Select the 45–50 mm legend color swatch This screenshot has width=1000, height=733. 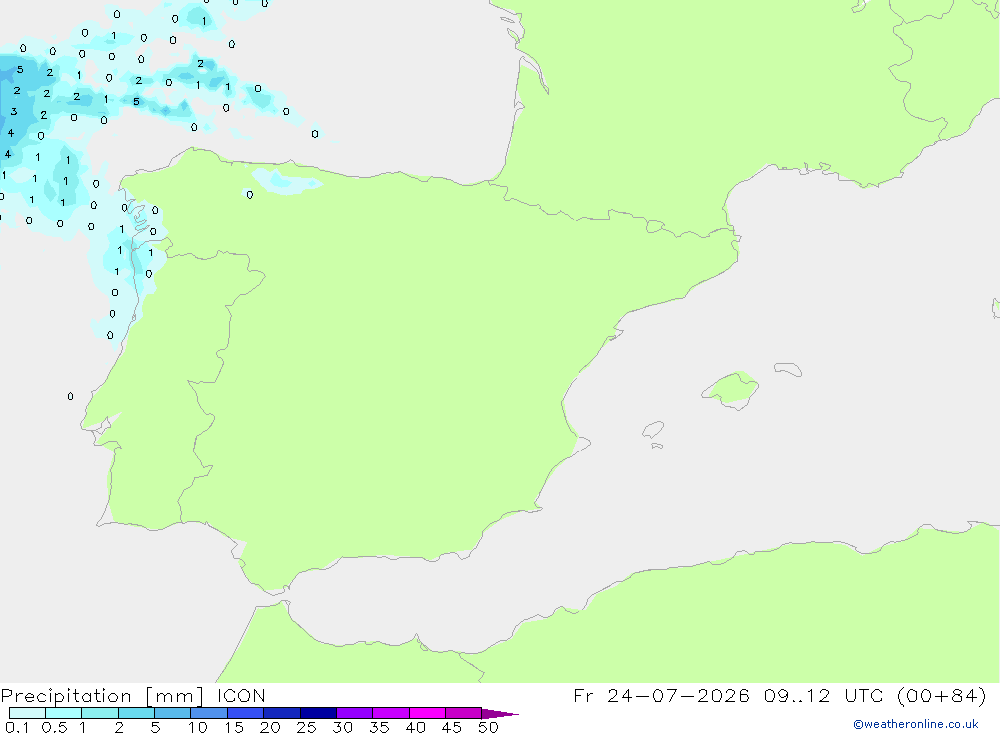click(x=464, y=713)
